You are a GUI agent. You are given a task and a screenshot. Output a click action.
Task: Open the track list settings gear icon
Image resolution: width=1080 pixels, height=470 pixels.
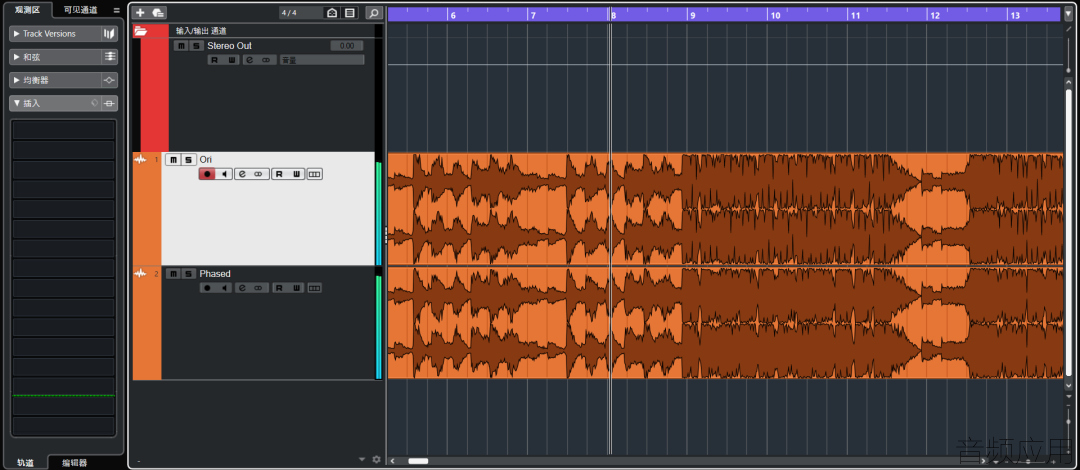(376, 459)
